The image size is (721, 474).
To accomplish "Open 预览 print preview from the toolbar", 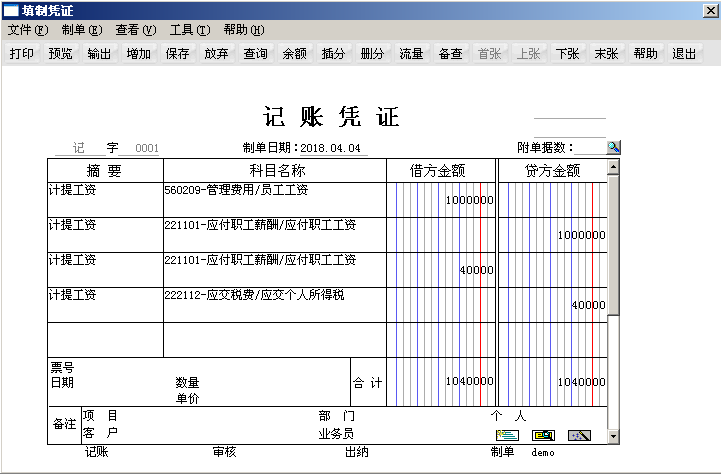I will pyautogui.click(x=61, y=54).
